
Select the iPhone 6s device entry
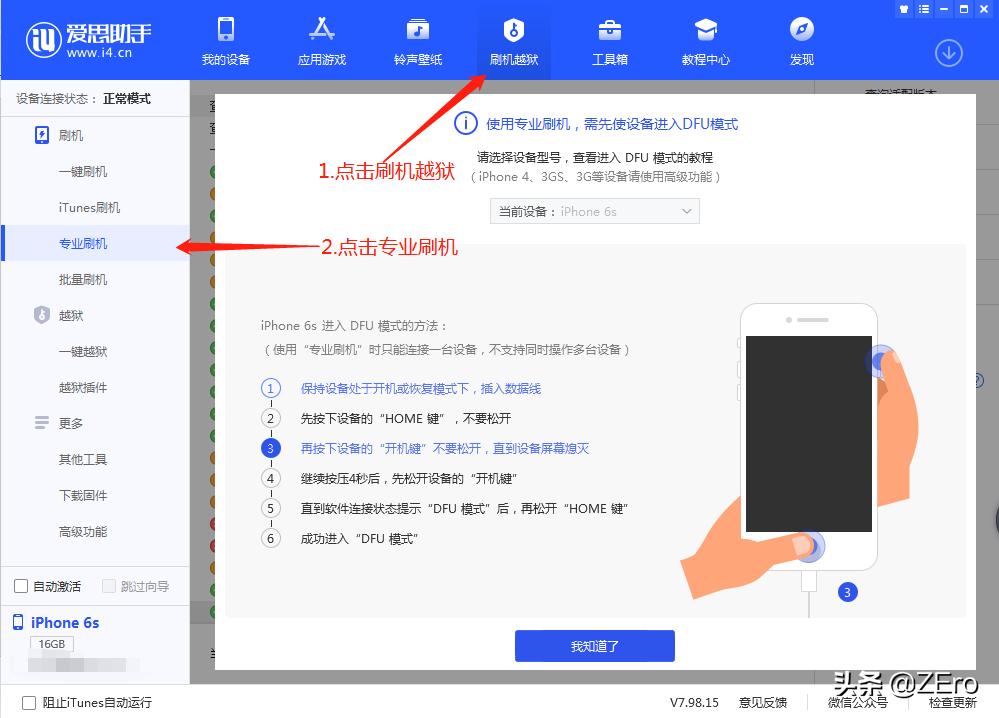(x=62, y=623)
